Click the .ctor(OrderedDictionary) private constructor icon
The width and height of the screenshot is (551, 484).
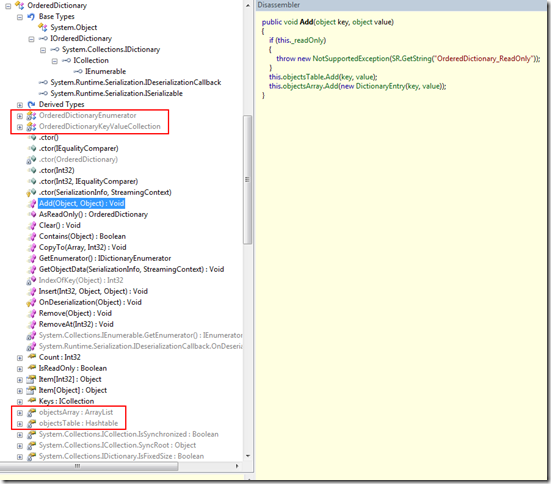pos(31,160)
